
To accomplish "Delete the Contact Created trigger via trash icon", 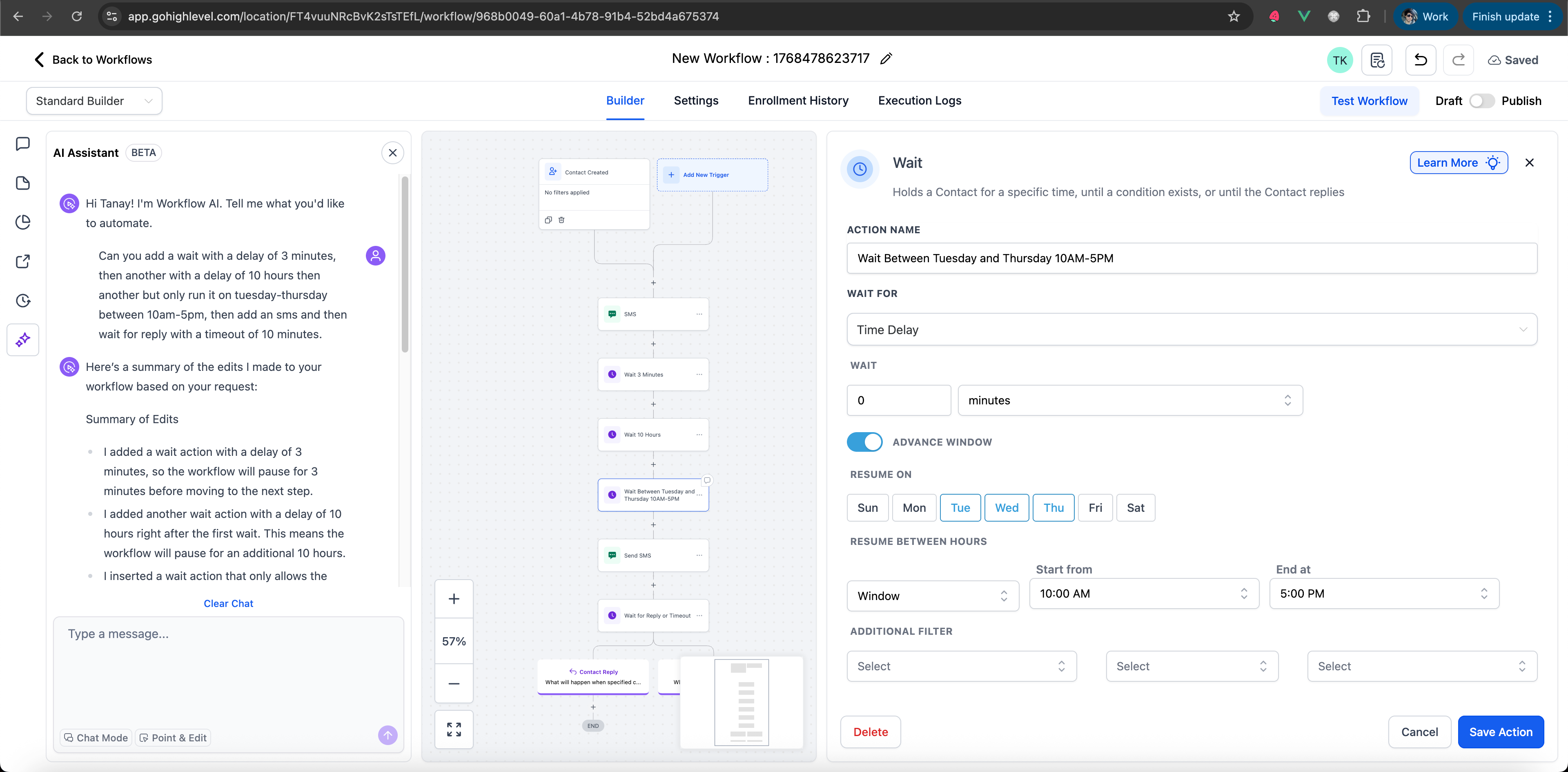I will point(561,220).
